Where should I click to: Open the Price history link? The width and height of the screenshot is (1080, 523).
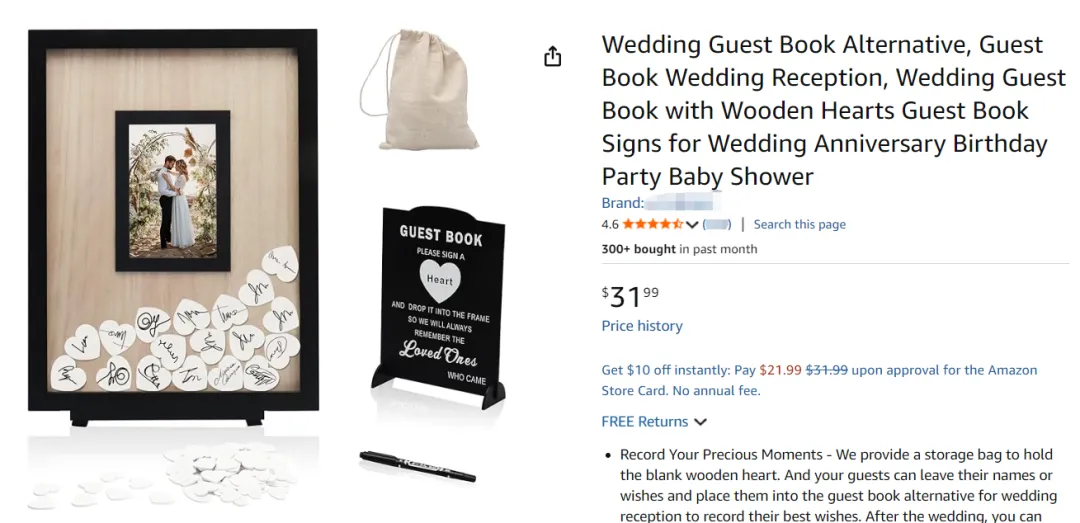[x=642, y=326]
